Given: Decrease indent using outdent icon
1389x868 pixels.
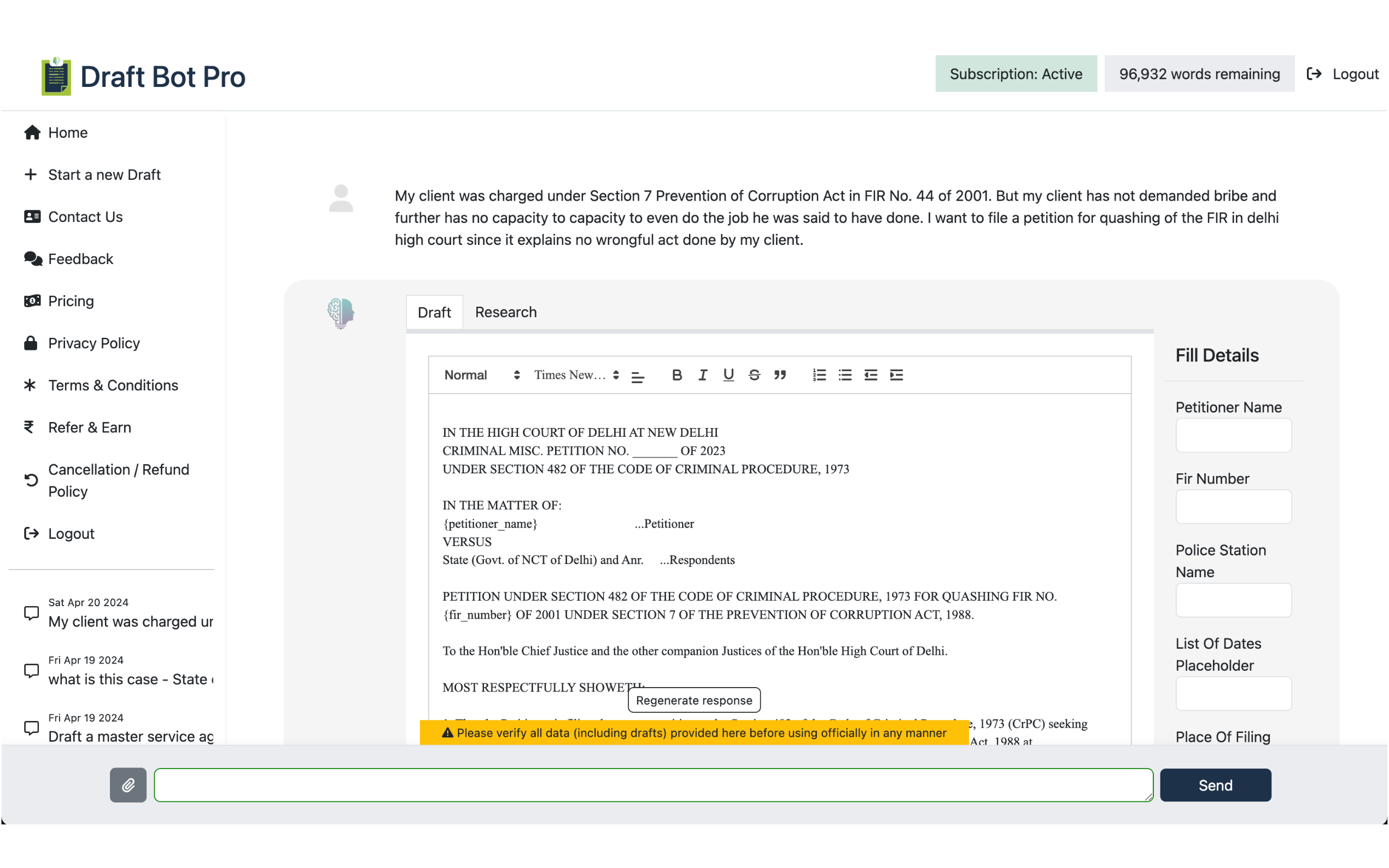Looking at the screenshot, I should (871, 375).
